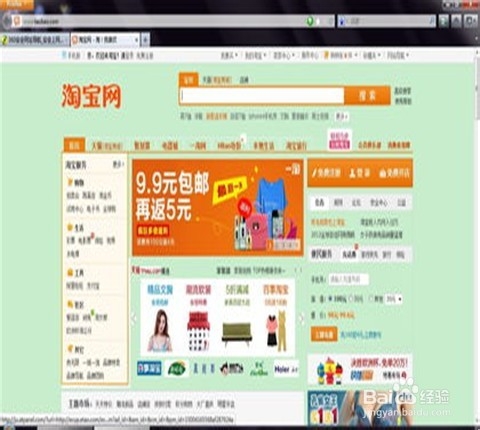Click the green shield icon in address bar
The width and height of the screenshot is (480, 430).
click(310, 22)
